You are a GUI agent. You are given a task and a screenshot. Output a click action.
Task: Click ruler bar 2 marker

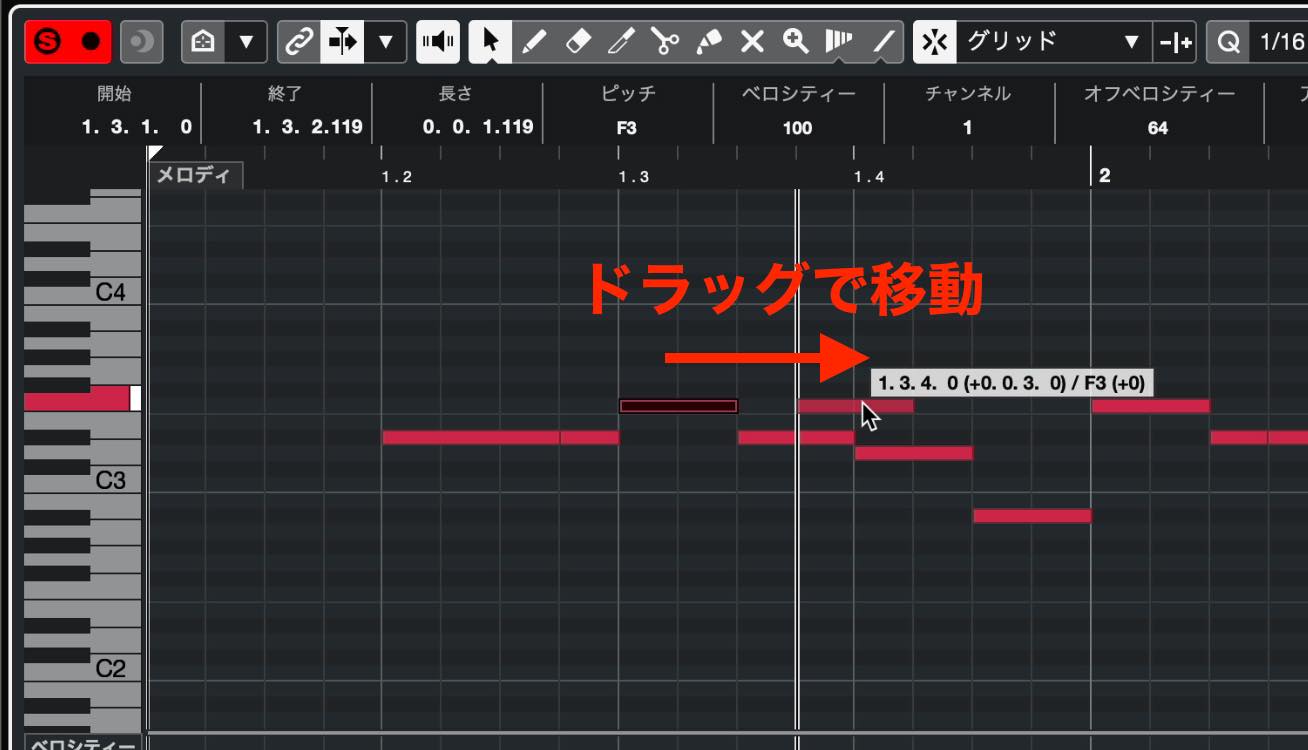[x=1105, y=175]
